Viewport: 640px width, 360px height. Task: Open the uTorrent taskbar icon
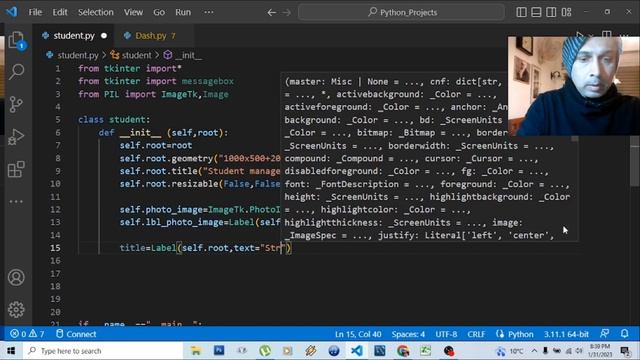pos(265,351)
